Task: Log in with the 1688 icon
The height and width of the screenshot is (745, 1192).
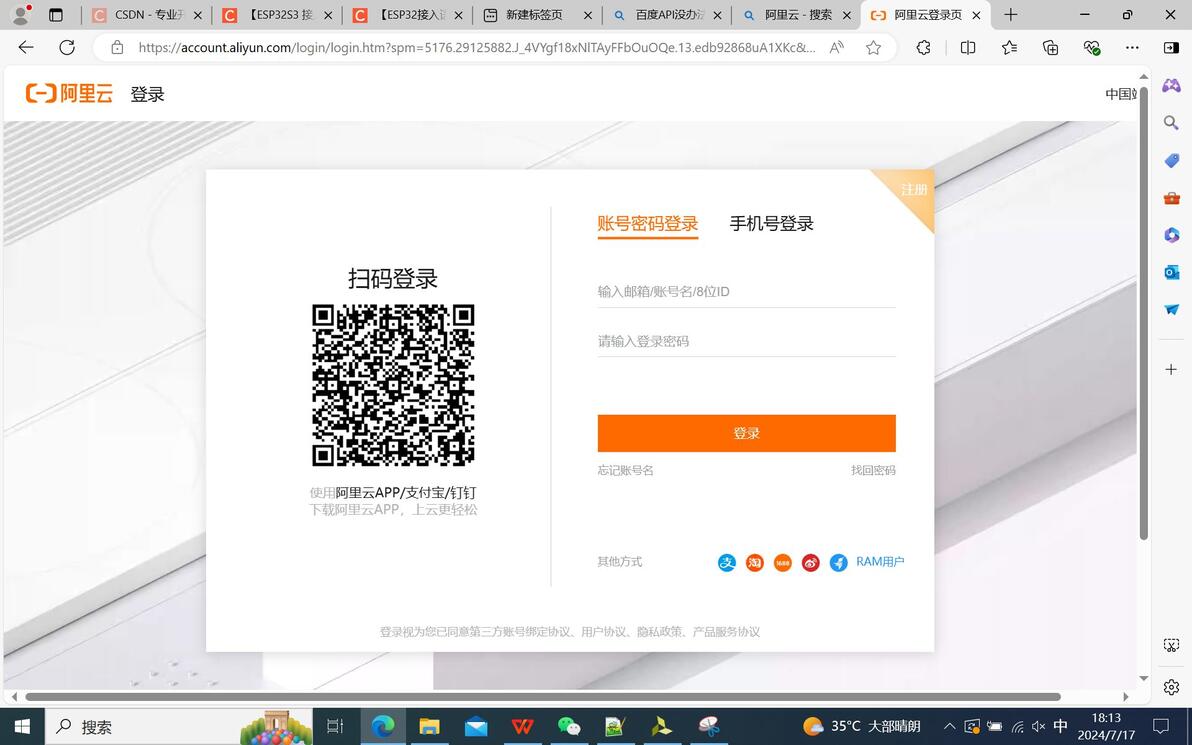Action: (x=782, y=563)
